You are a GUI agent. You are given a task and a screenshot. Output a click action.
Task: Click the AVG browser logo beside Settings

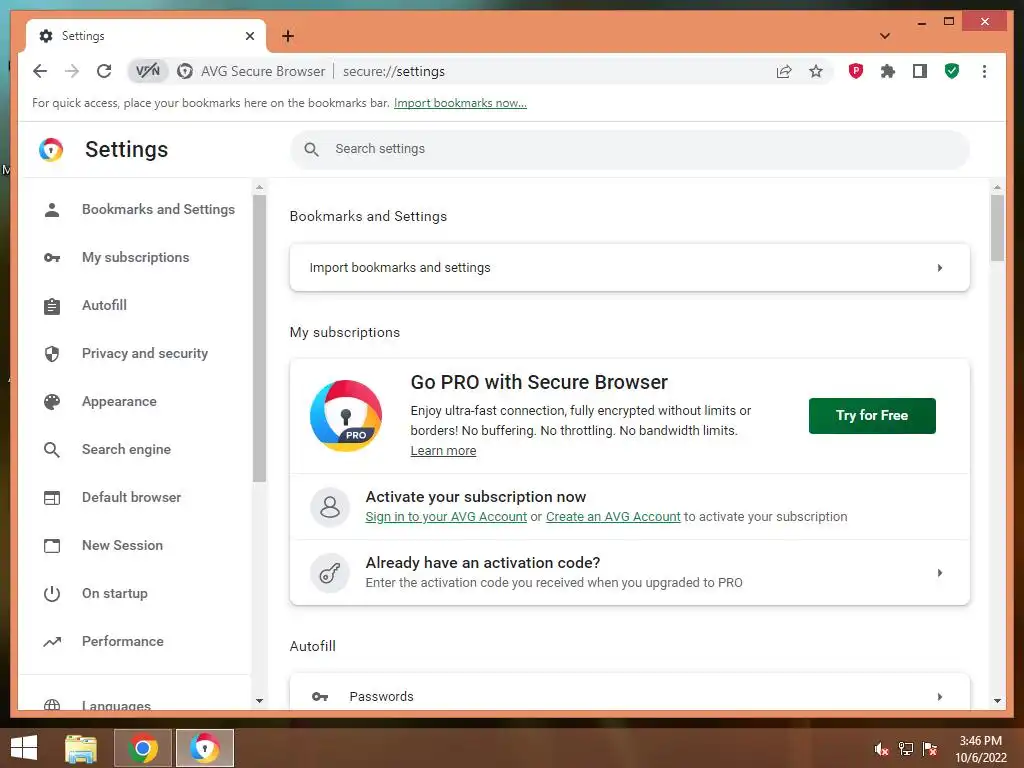(51, 150)
